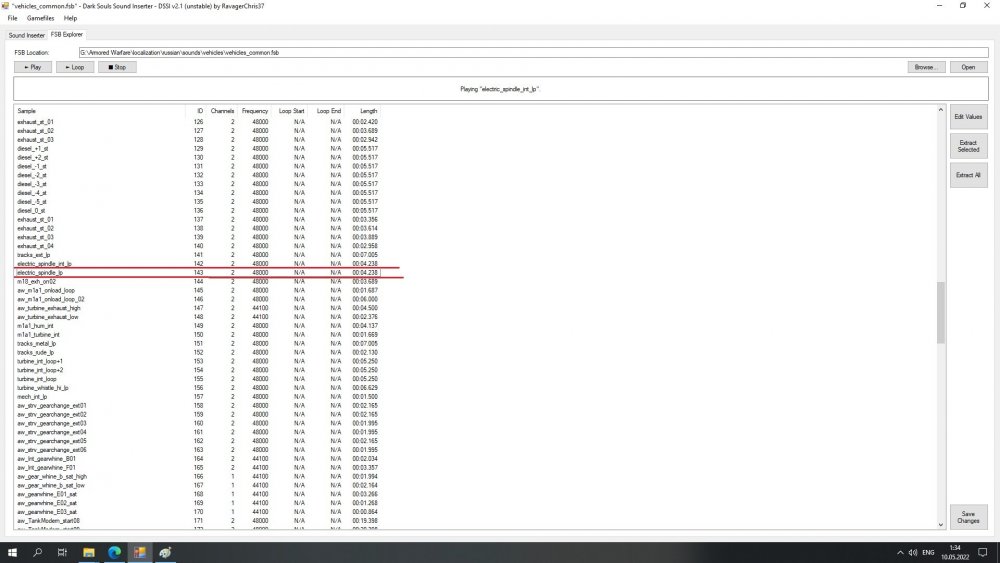Open the Windows Start menu
The height and width of the screenshot is (563, 1000).
(x=13, y=552)
